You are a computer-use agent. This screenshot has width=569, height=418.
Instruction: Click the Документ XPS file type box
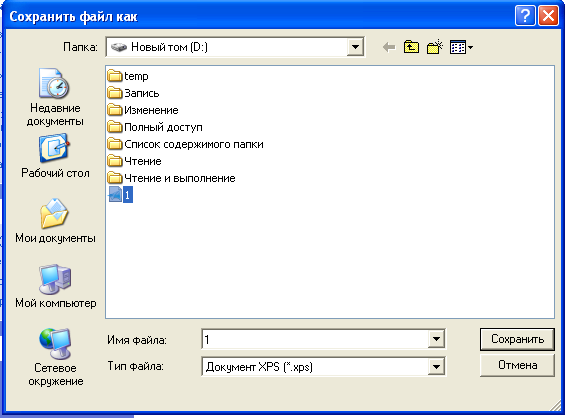click(x=315, y=366)
